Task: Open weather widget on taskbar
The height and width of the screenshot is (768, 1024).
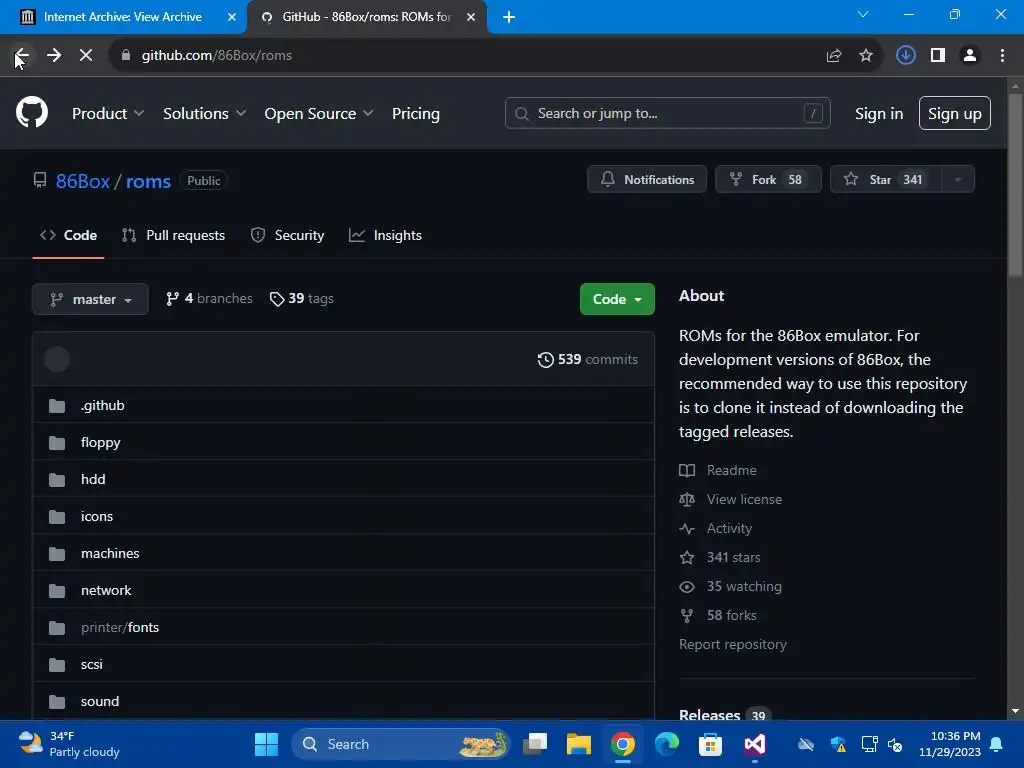Action: [x=69, y=744]
